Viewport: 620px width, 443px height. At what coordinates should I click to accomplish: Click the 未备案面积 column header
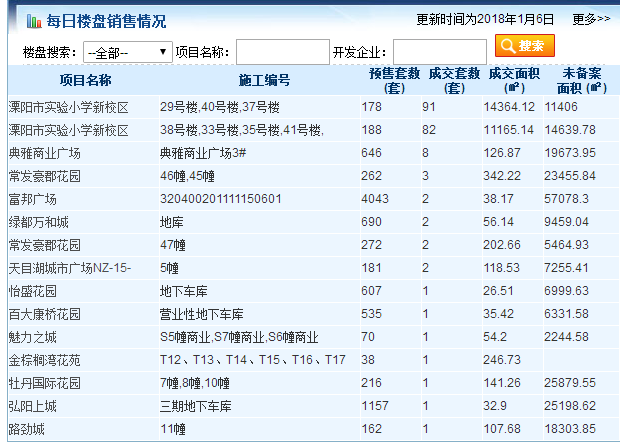(x=582, y=80)
